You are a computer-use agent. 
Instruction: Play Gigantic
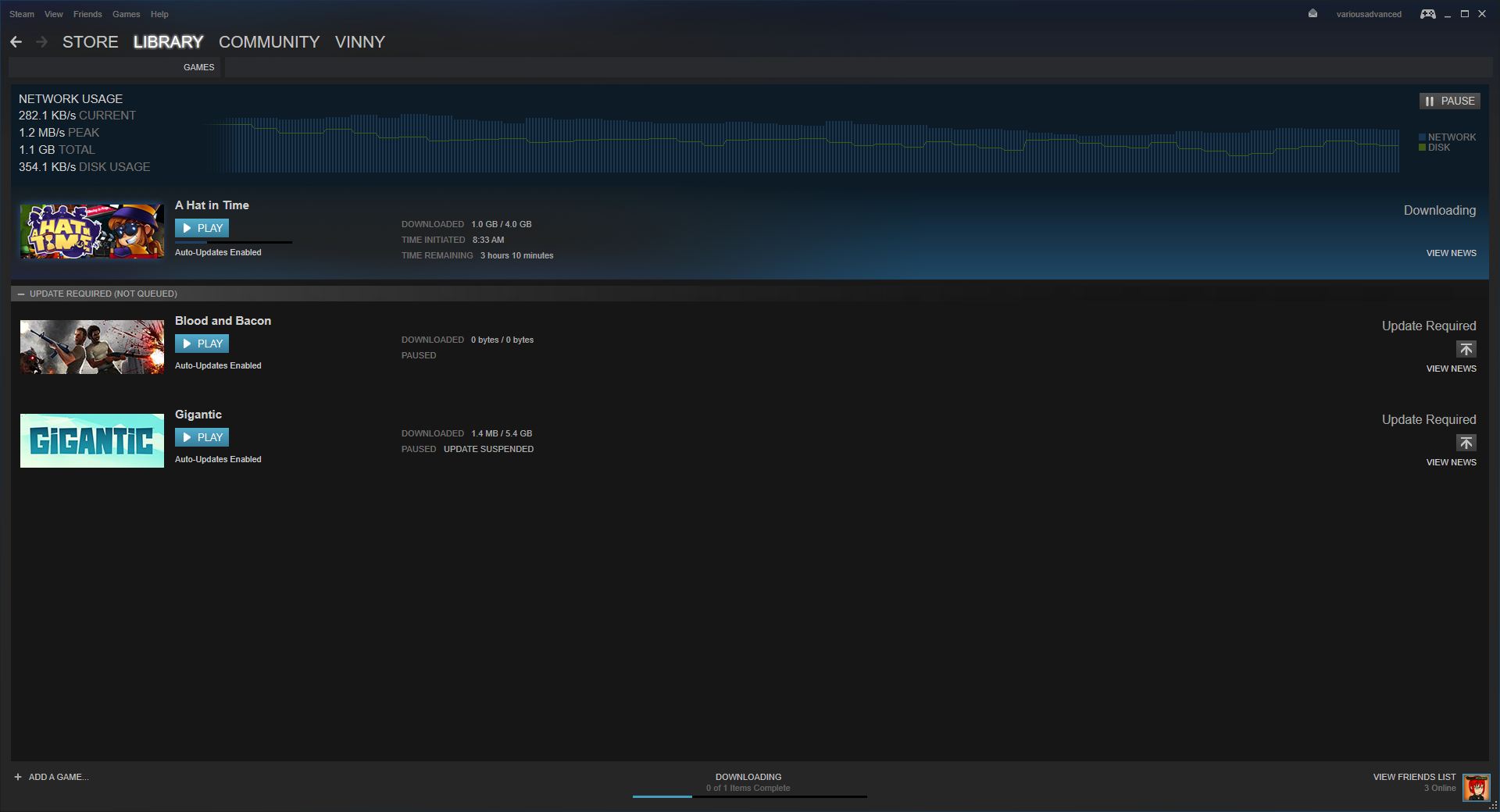[x=202, y=437]
